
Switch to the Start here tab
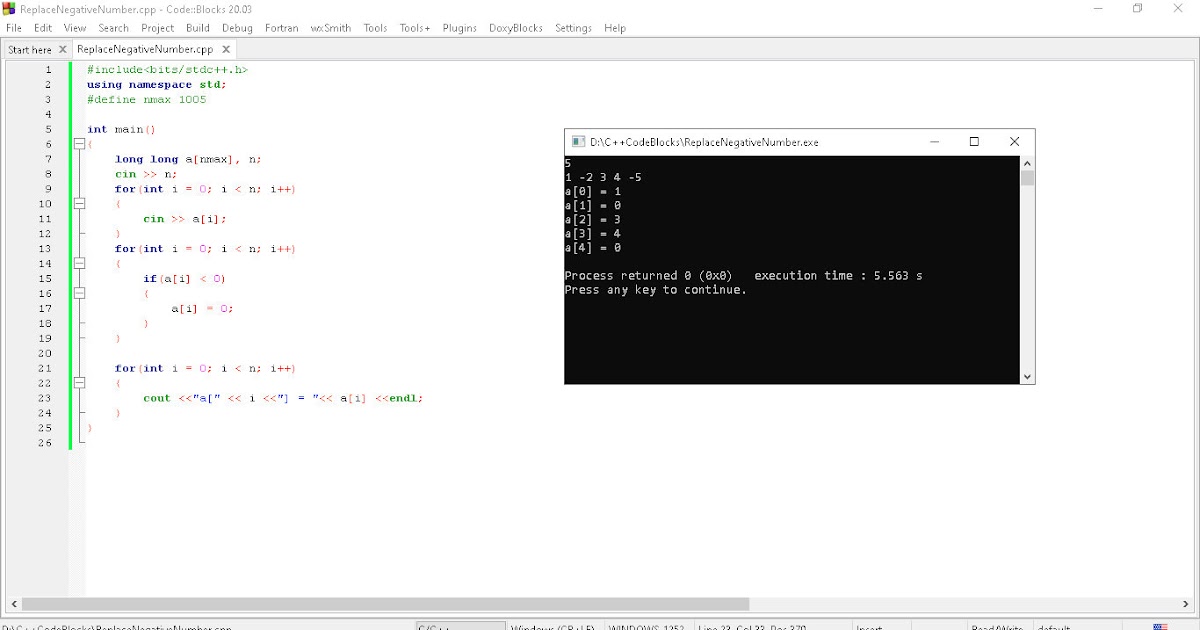click(30, 47)
